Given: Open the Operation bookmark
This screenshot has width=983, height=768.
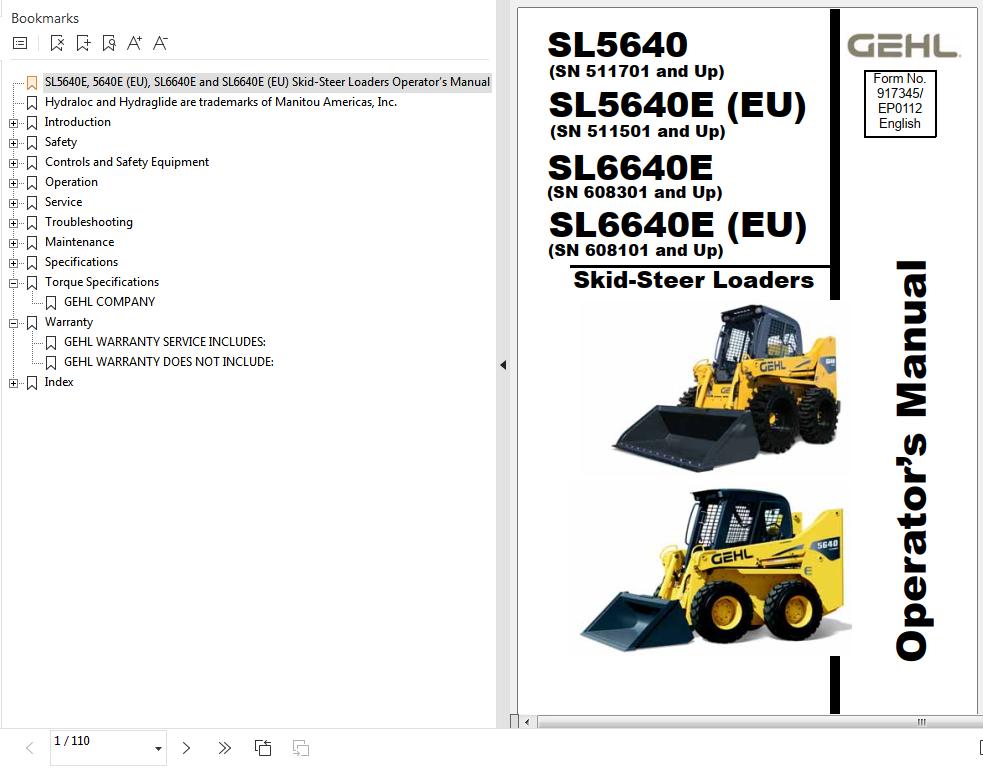Looking at the screenshot, I should [71, 182].
